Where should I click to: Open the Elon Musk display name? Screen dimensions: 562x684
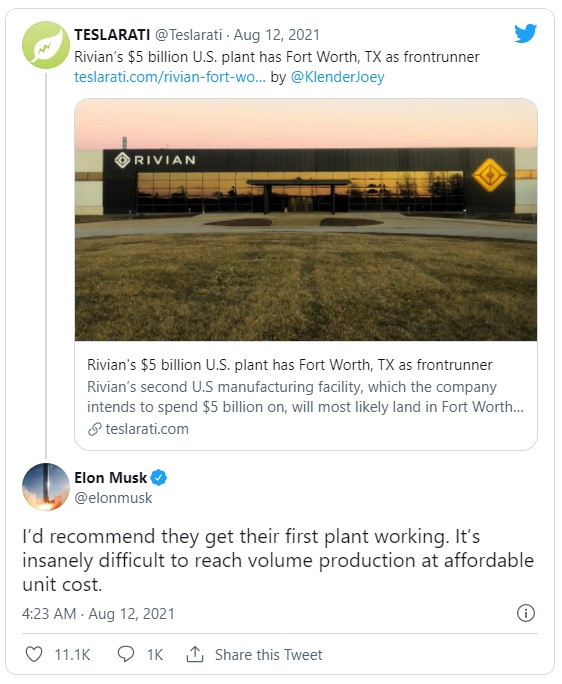click(x=110, y=478)
